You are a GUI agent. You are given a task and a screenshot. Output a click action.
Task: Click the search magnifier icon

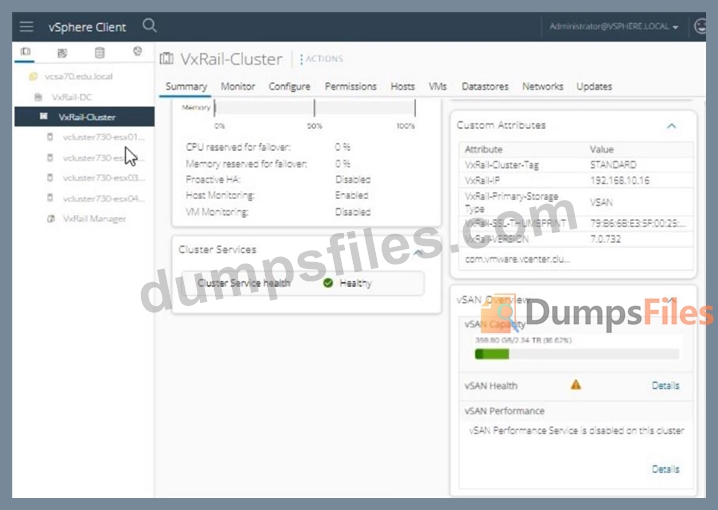tap(150, 26)
